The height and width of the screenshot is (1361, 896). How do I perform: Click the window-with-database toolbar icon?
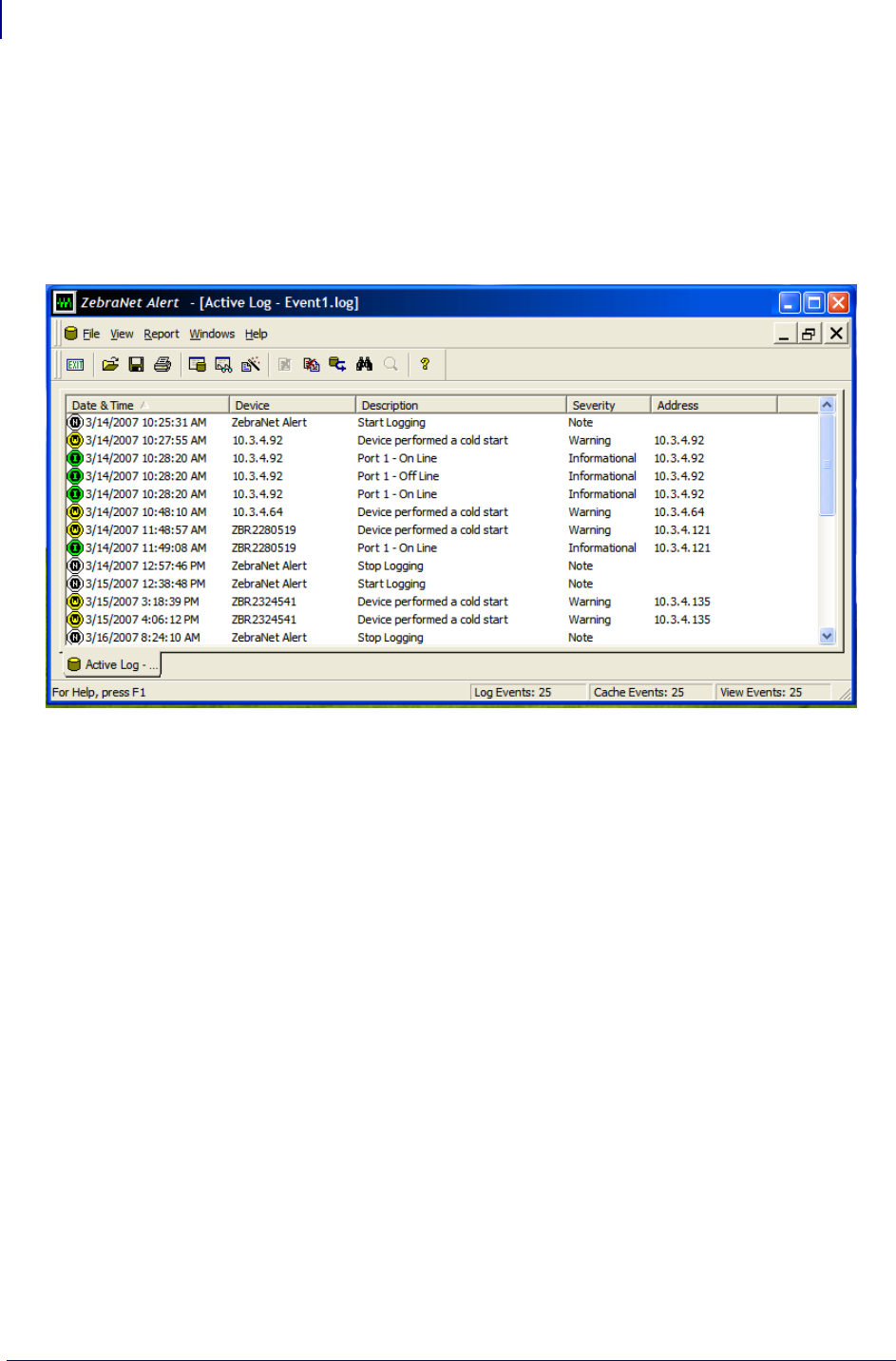(x=197, y=364)
